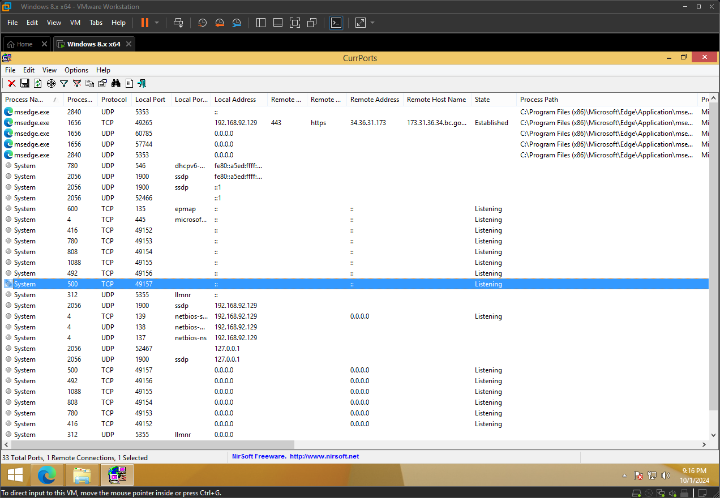This screenshot has width=720, height=498.
Task: Click the vertical scrollbar down arrow
Action: tap(714, 435)
